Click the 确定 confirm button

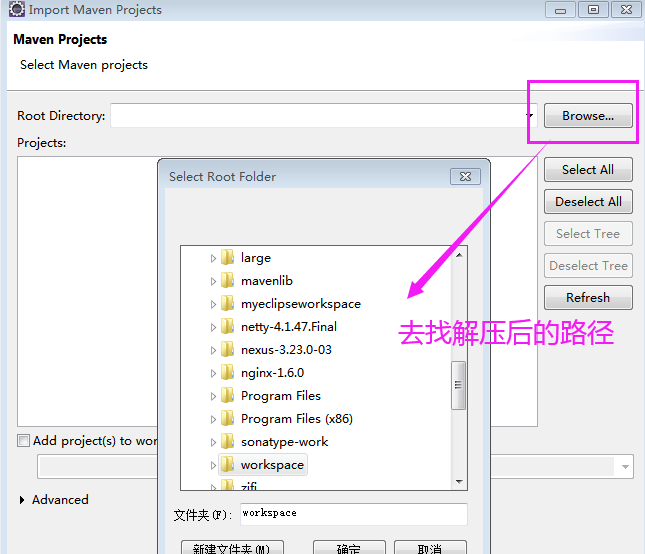tap(349, 547)
